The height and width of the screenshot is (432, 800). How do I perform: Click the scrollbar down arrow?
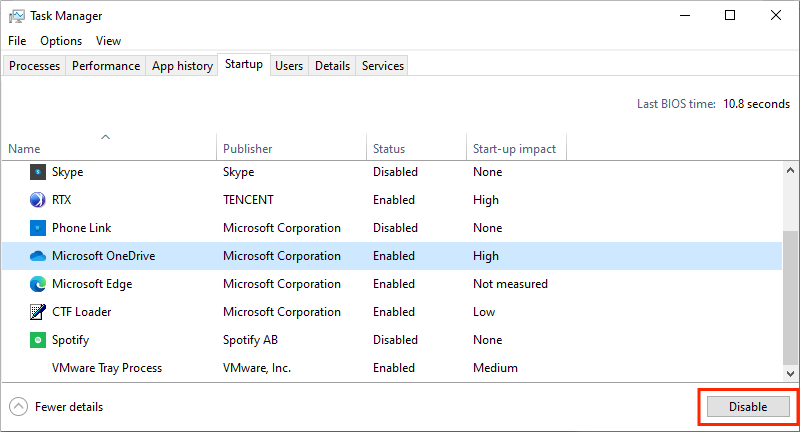click(790, 374)
